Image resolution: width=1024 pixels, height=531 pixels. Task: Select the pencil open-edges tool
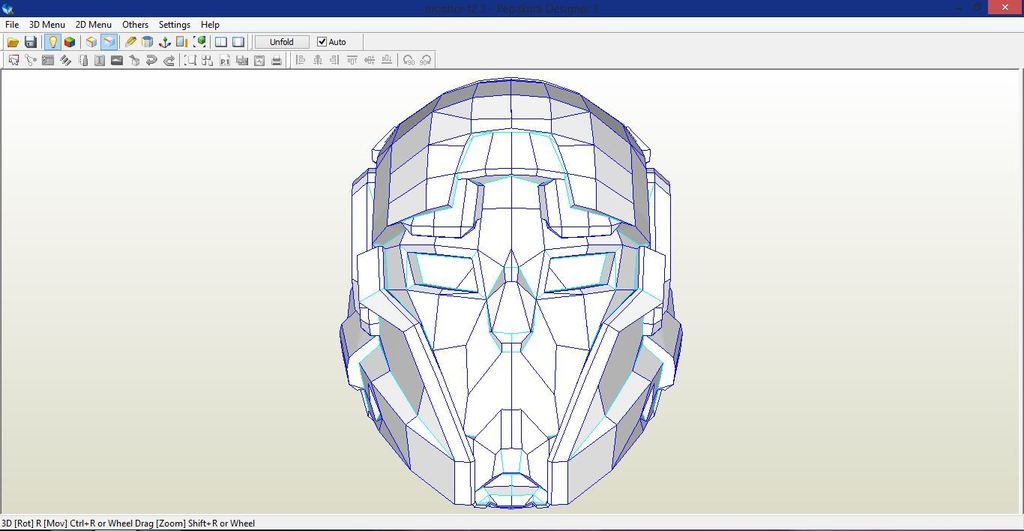[131, 42]
